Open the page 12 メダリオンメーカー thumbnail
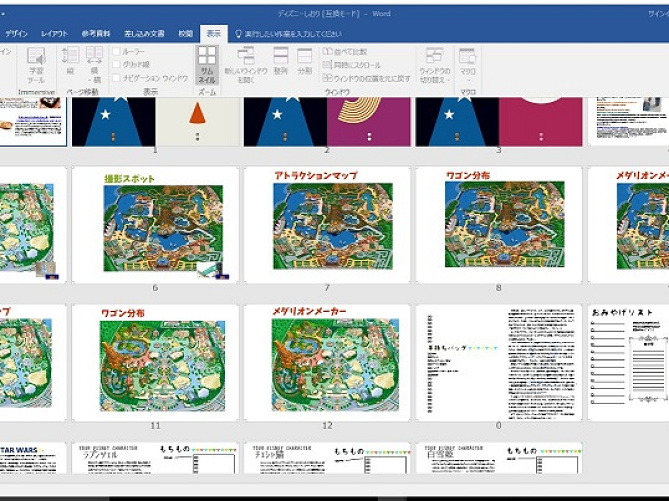The height and width of the screenshot is (501, 669). click(x=327, y=363)
